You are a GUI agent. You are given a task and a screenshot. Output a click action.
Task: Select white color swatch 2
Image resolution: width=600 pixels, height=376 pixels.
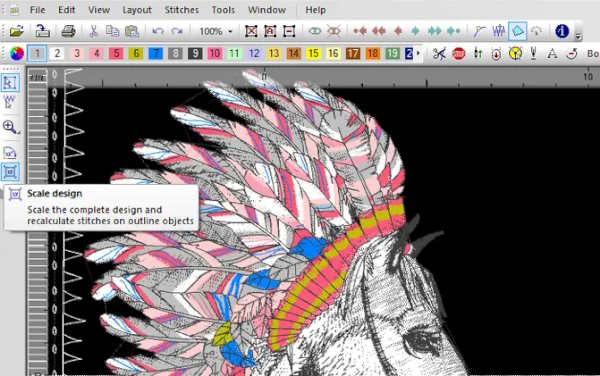57,54
